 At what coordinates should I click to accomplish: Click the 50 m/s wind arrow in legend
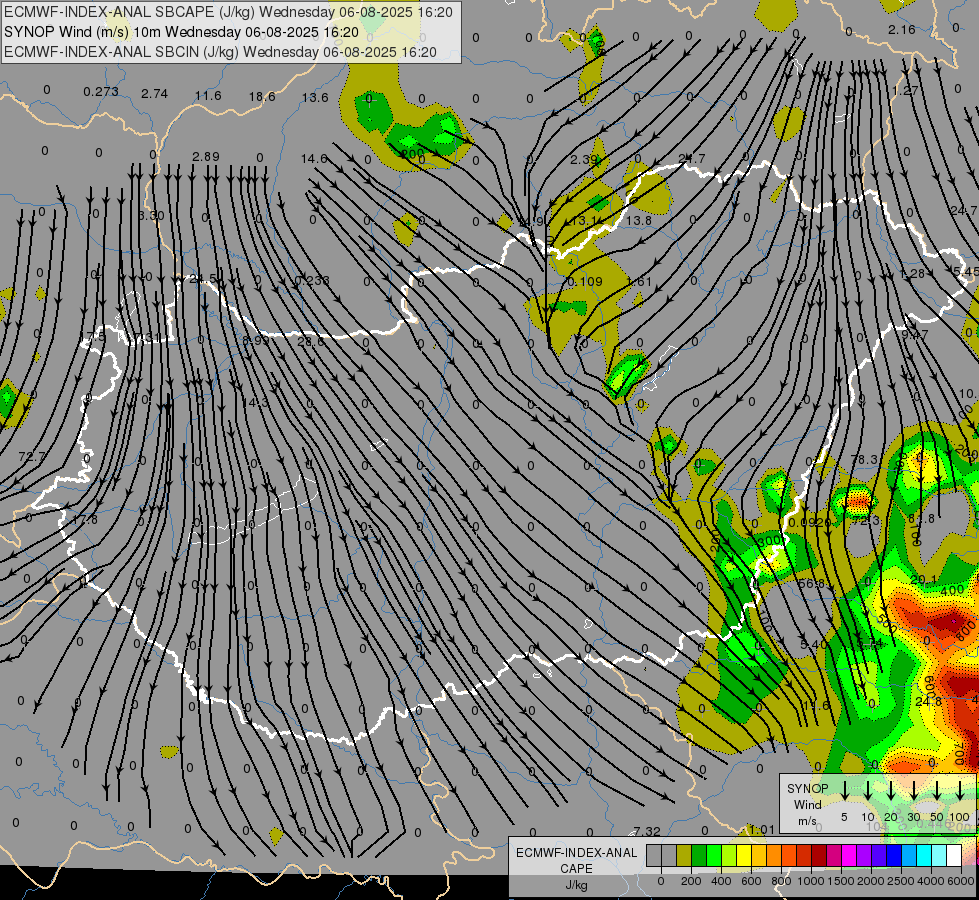[x=937, y=790]
